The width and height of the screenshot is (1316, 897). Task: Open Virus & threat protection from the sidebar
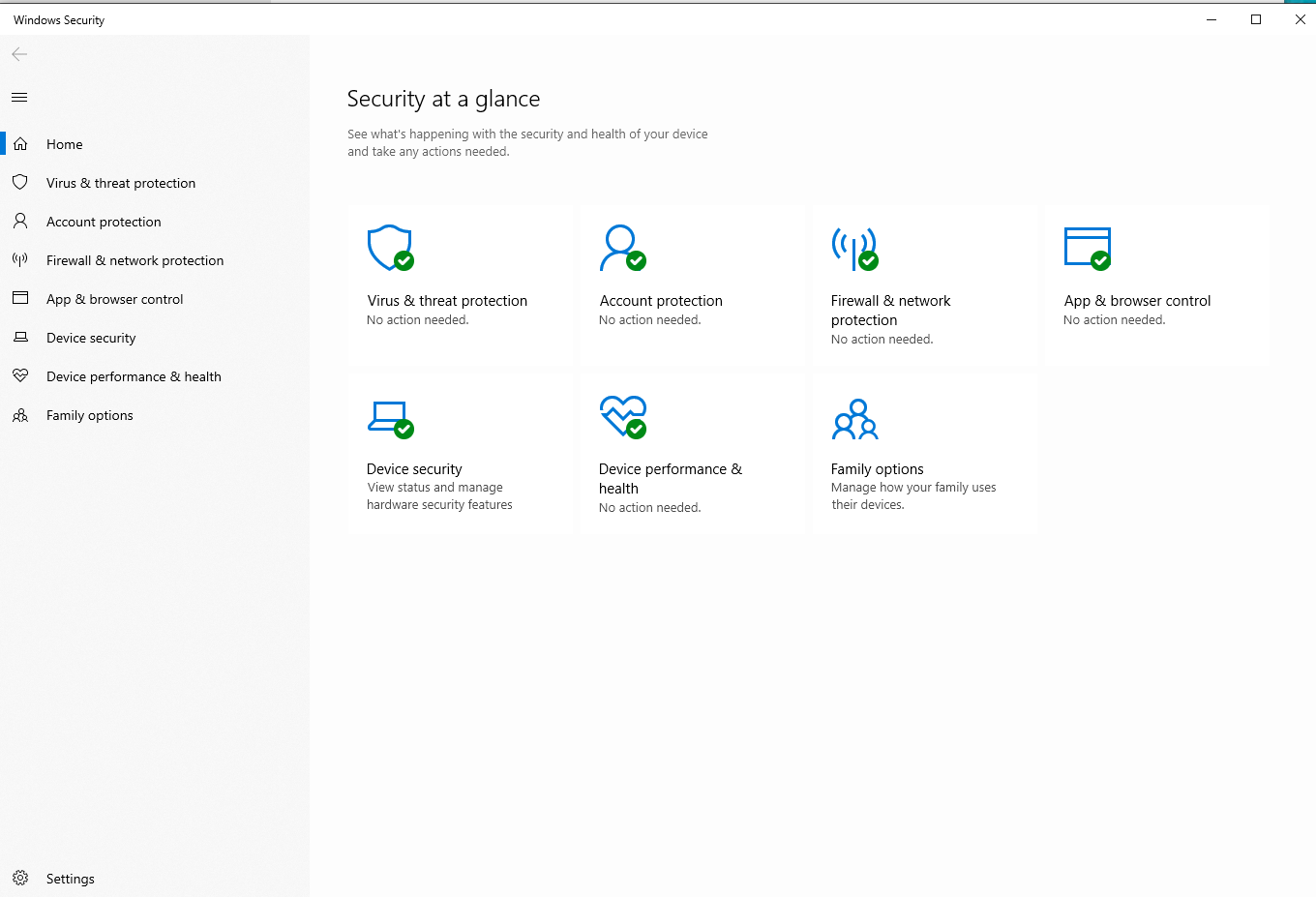click(x=121, y=183)
